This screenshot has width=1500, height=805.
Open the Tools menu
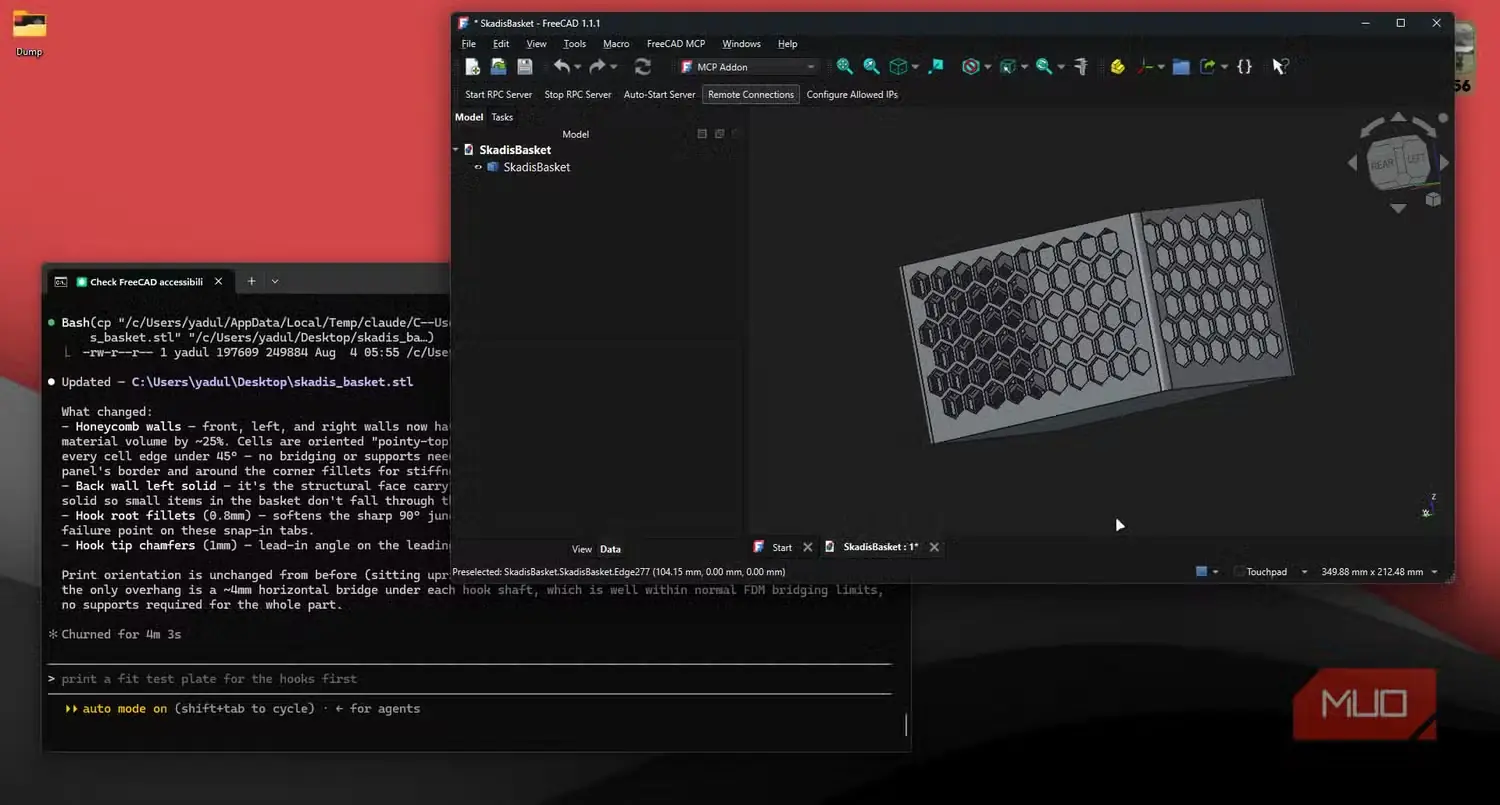coord(575,44)
